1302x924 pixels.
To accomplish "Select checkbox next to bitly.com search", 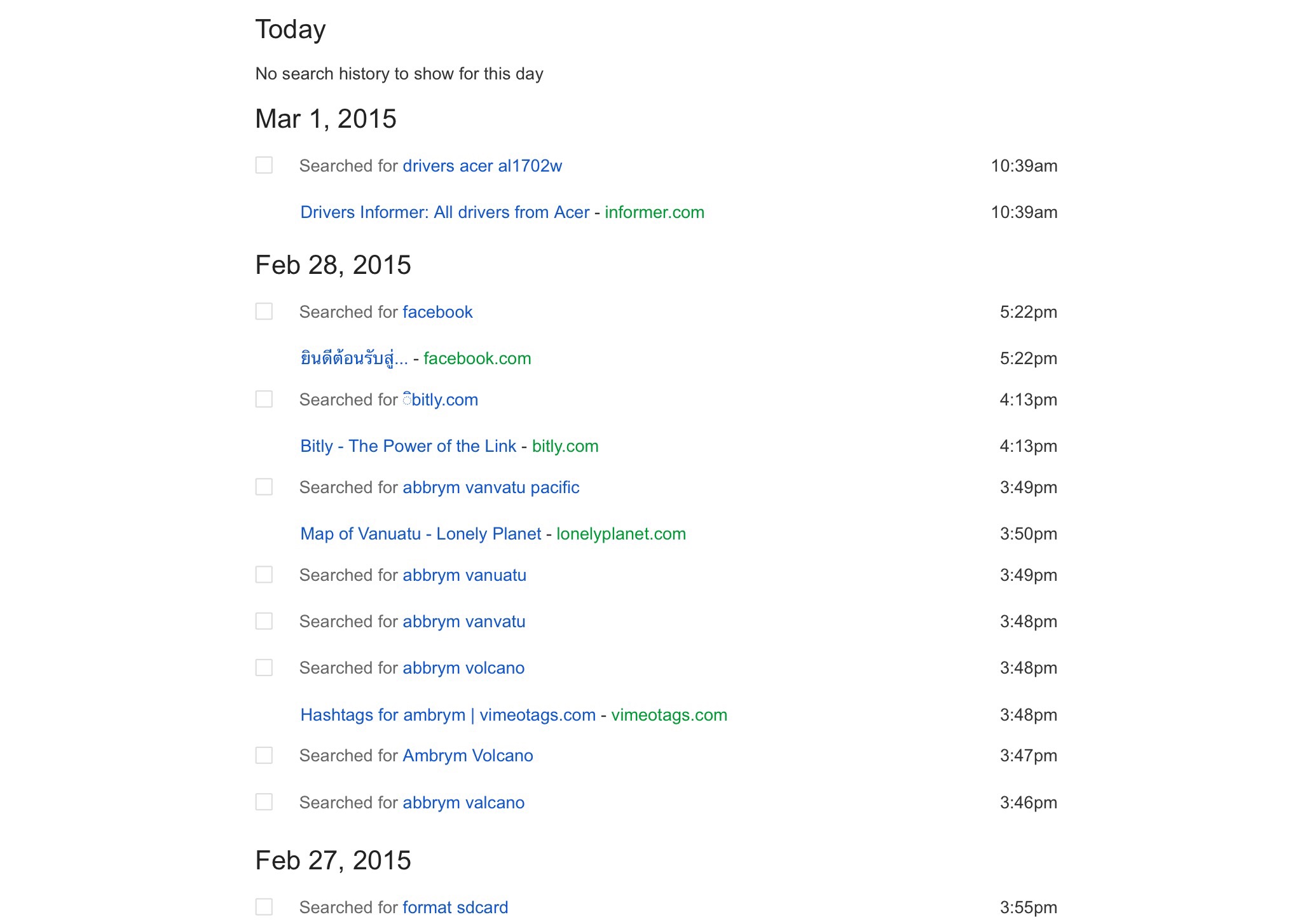I will coord(264,399).
